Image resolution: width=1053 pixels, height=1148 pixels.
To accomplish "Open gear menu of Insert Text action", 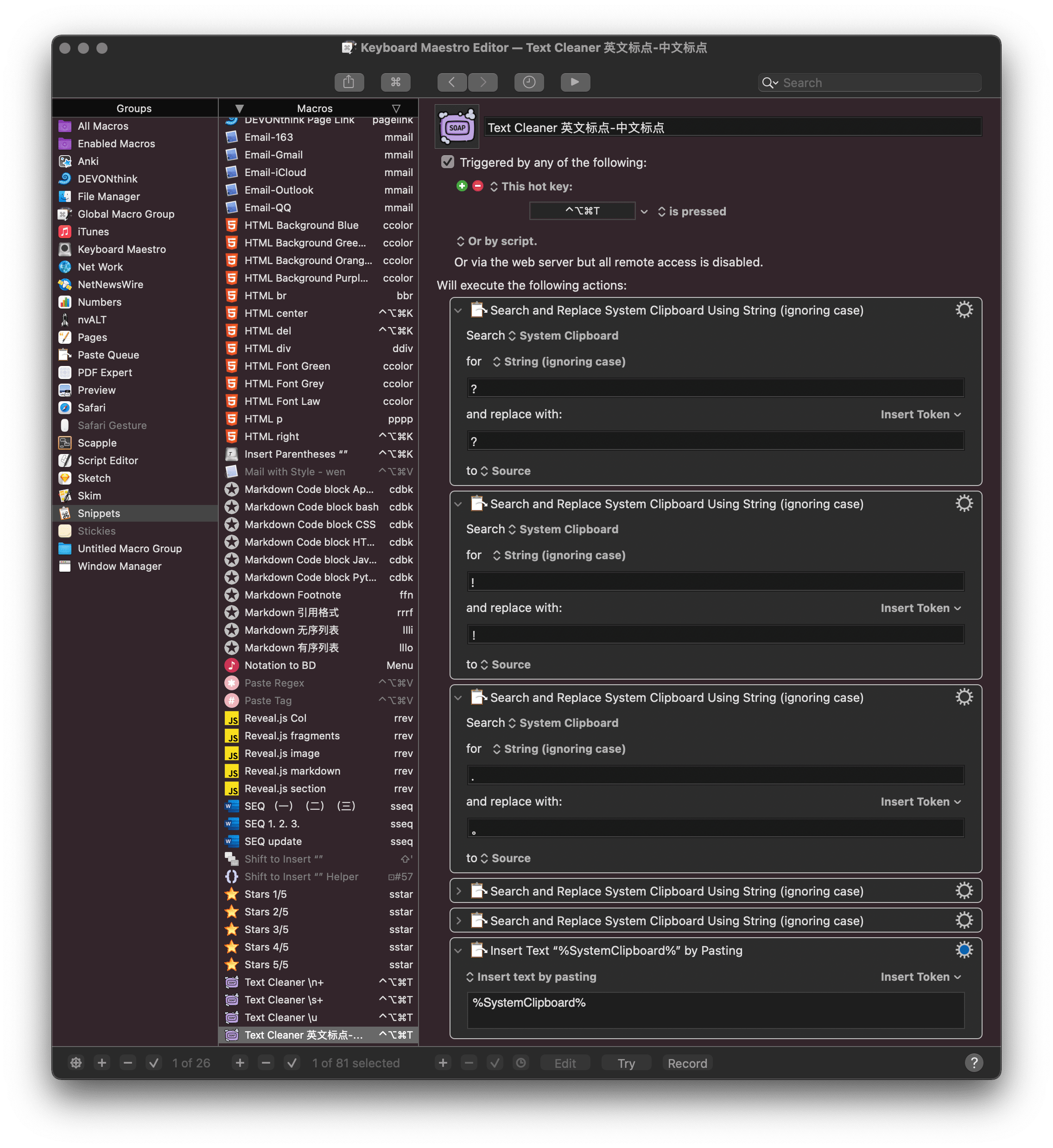I will click(964, 950).
